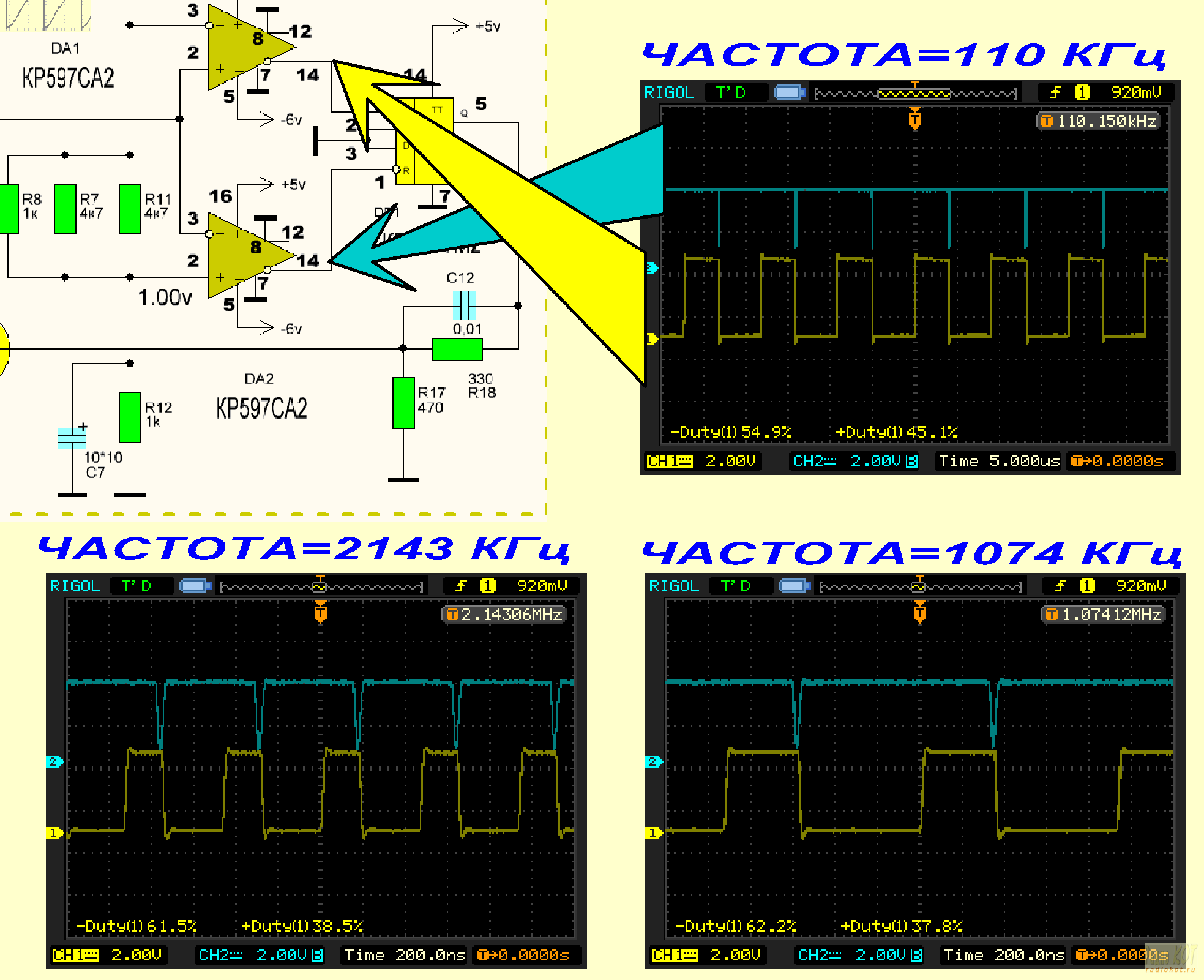Click the battery icon on the 110 kHz scope
Image resolution: width=1204 pixels, height=980 pixels.
coord(790,92)
